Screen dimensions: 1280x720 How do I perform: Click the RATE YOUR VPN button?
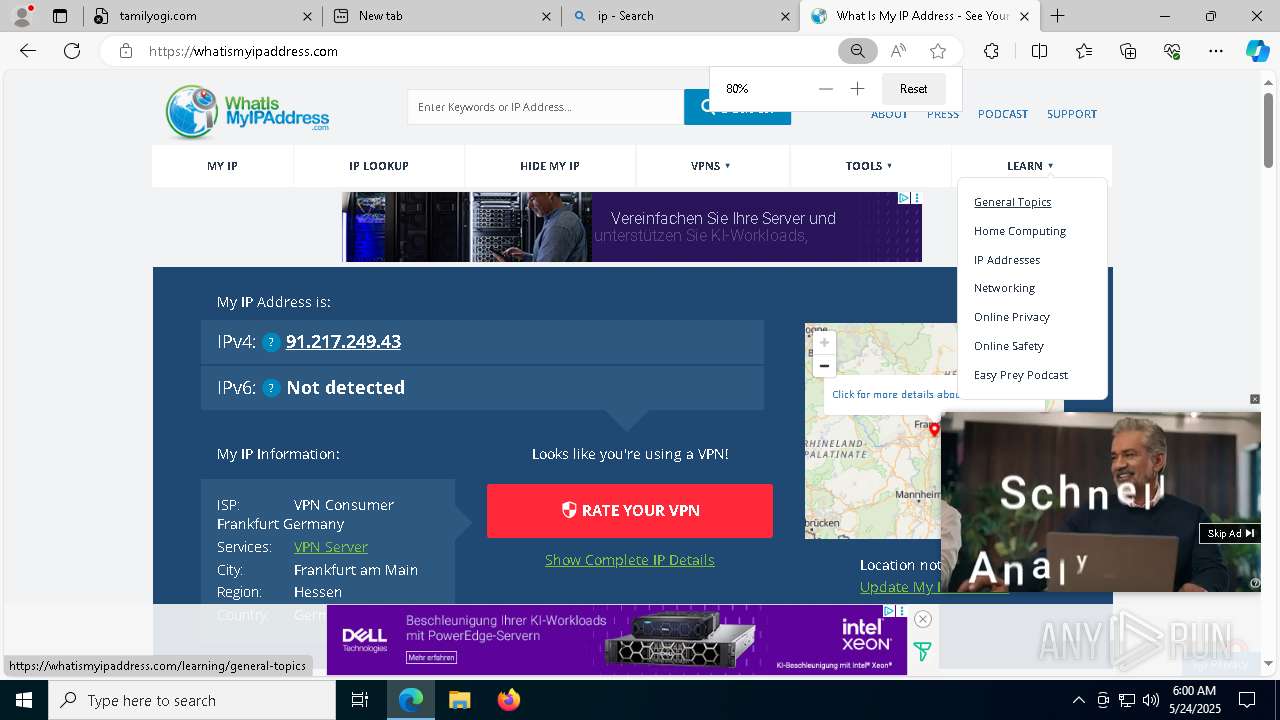tap(630, 511)
